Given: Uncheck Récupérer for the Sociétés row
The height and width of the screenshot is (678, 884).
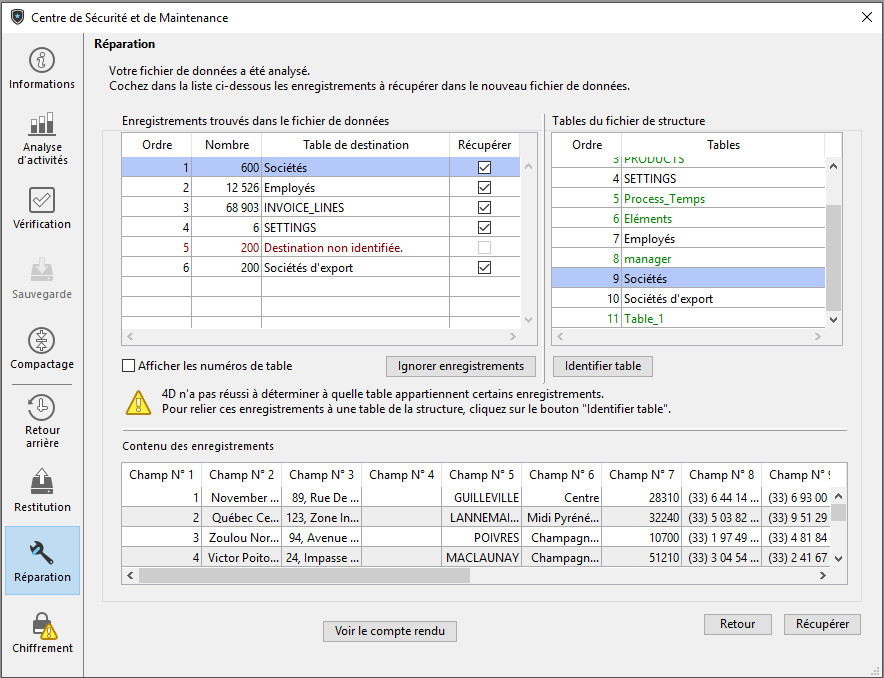Looking at the screenshot, I should point(484,168).
